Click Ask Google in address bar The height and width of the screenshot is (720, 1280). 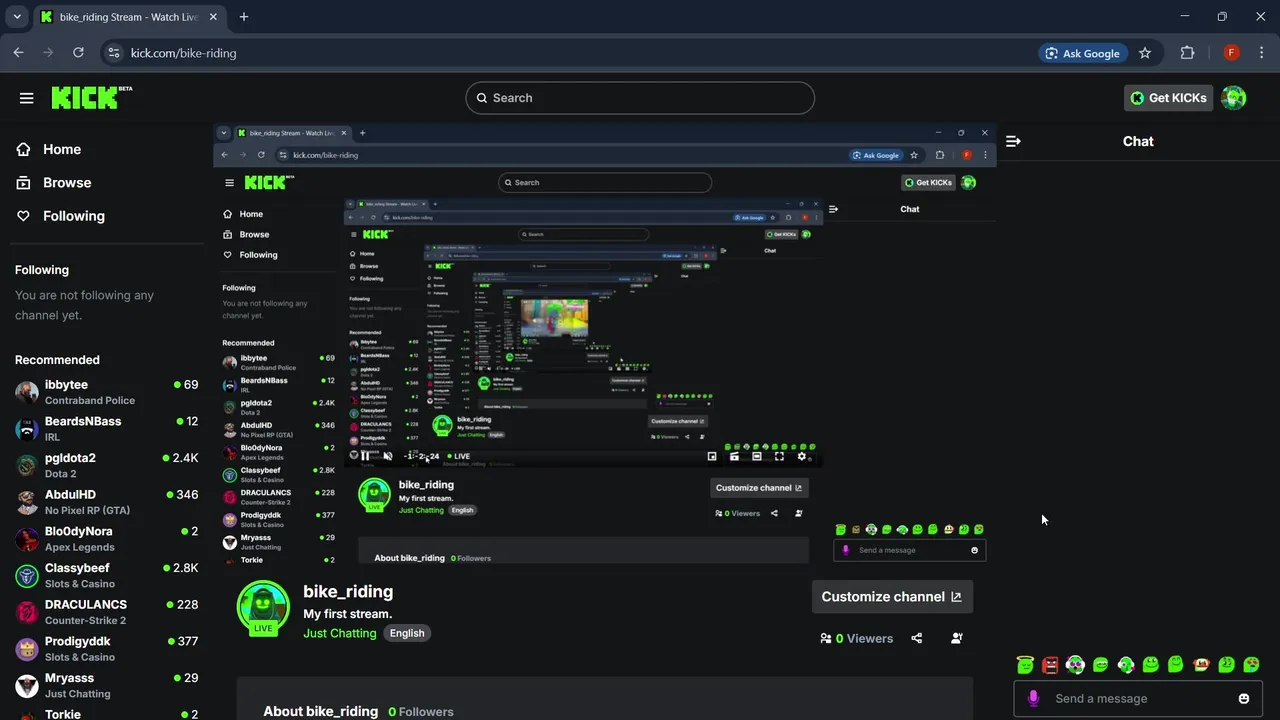coord(1082,53)
